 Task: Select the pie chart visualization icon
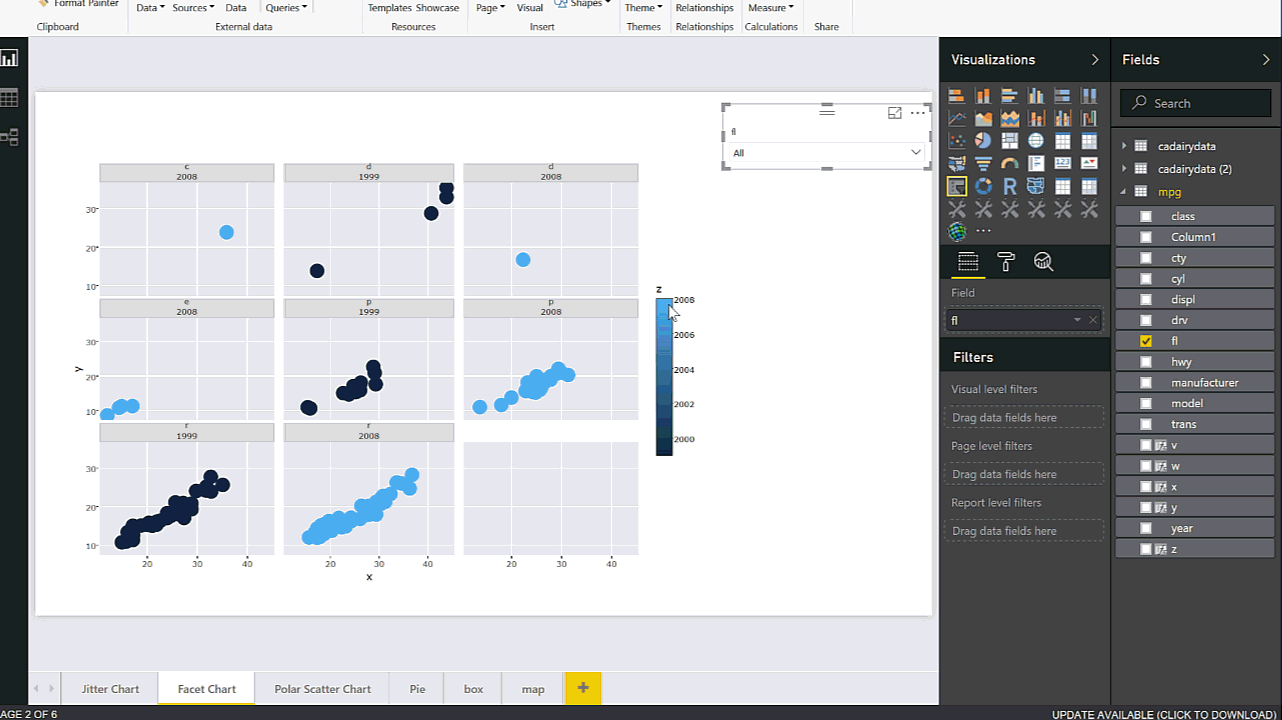(x=982, y=140)
